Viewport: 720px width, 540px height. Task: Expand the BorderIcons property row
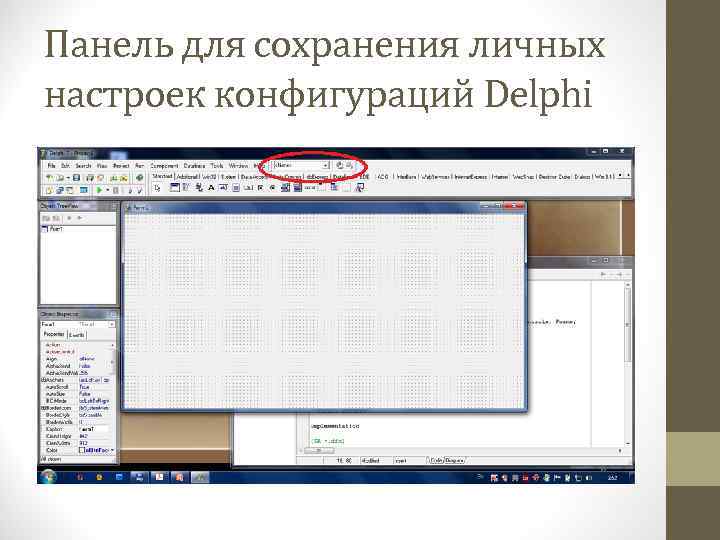pyautogui.click(x=43, y=408)
